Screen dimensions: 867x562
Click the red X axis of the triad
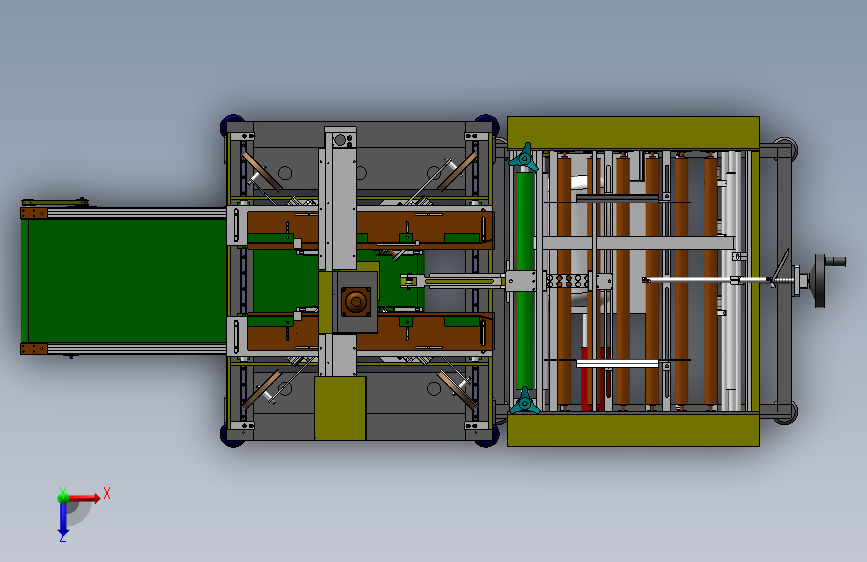pos(83,498)
